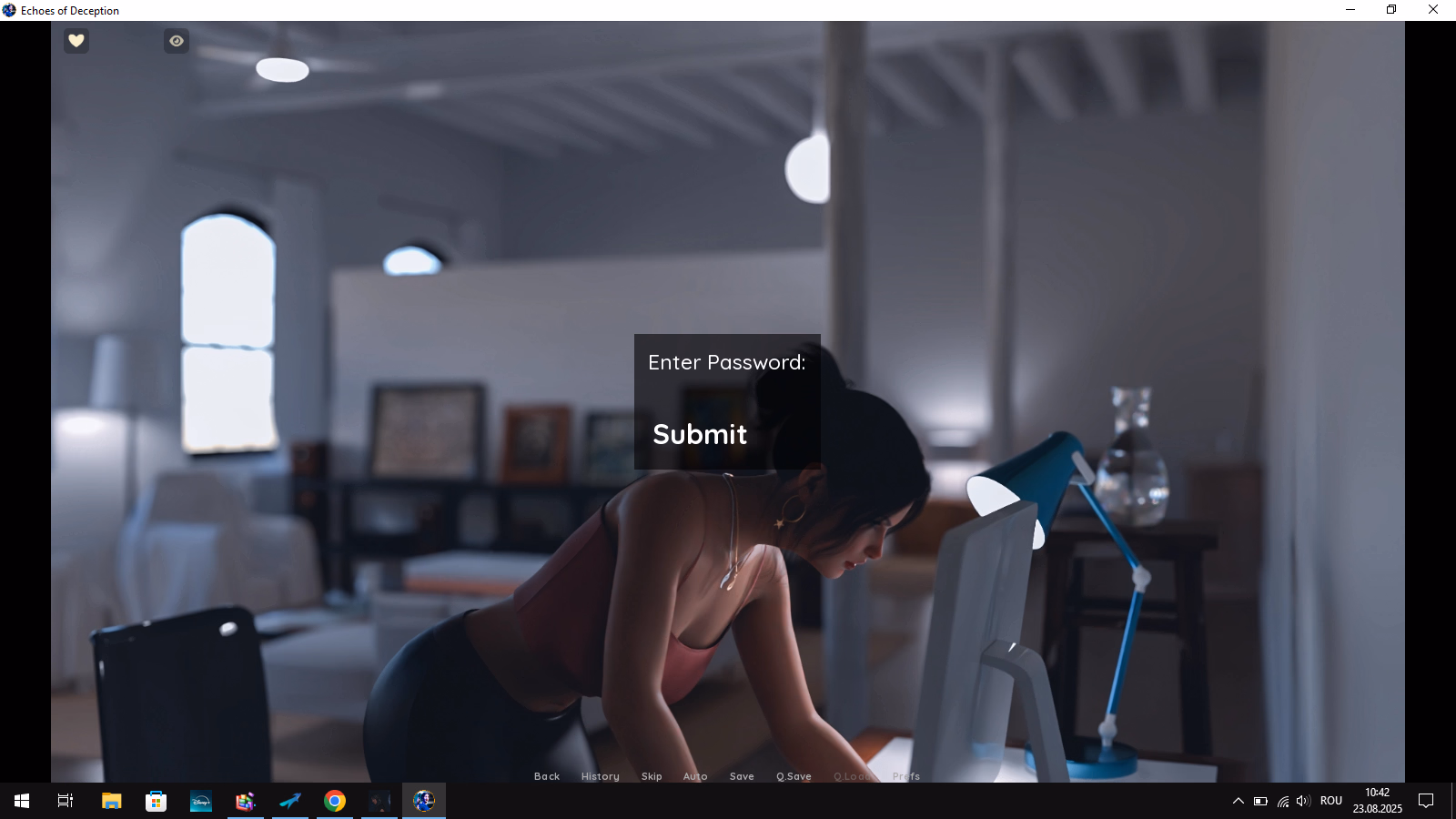The width and height of the screenshot is (1456, 819).
Task: Click Q.Load to quick load
Action: coord(853,776)
